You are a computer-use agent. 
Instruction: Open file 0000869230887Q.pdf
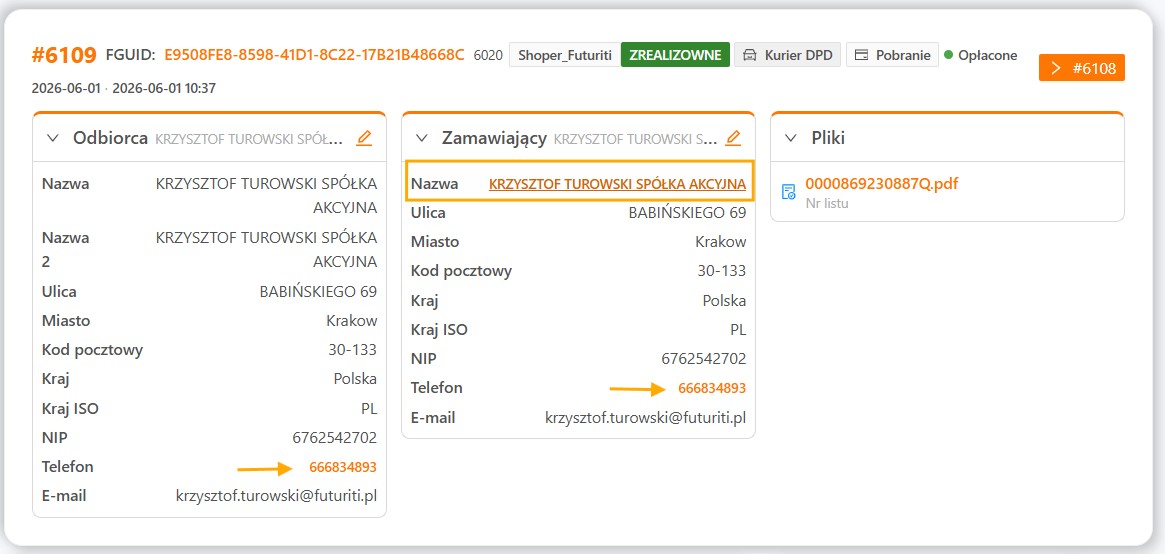(x=882, y=184)
